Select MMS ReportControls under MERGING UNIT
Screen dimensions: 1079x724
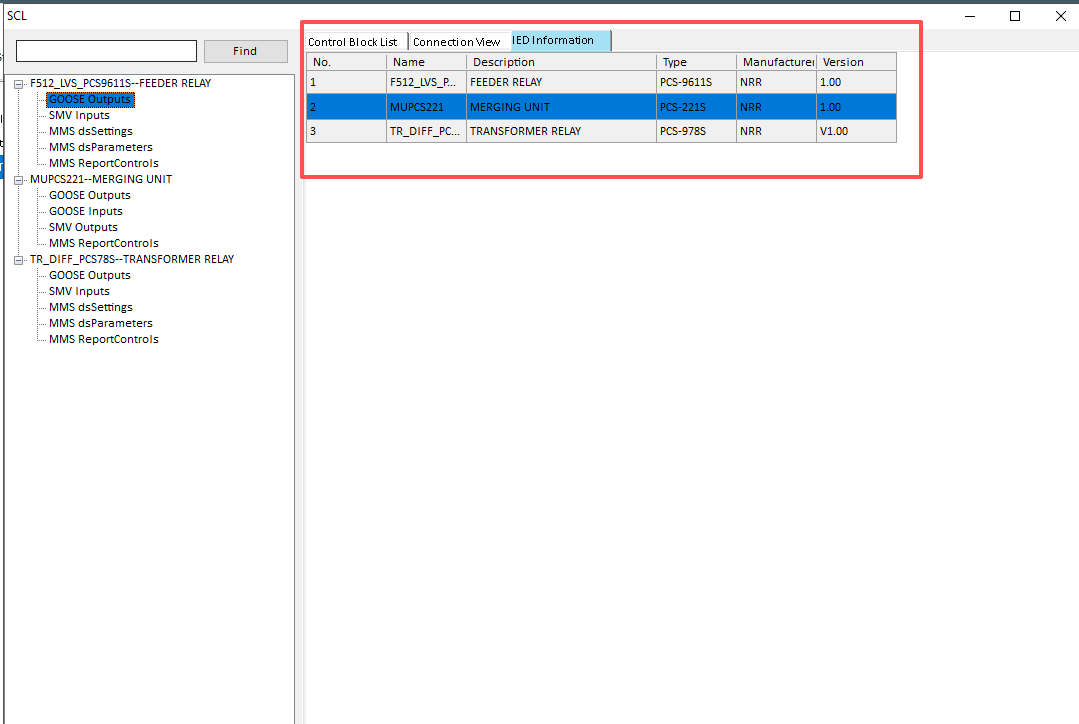click(x=104, y=243)
